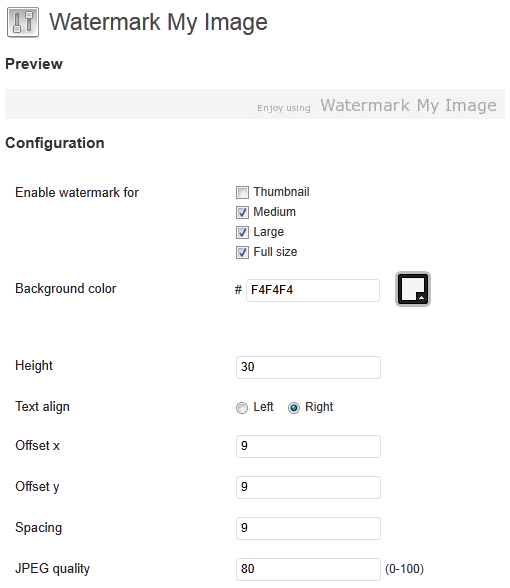Click the 'Height' label
The height and width of the screenshot is (588, 510).
click(x=34, y=366)
